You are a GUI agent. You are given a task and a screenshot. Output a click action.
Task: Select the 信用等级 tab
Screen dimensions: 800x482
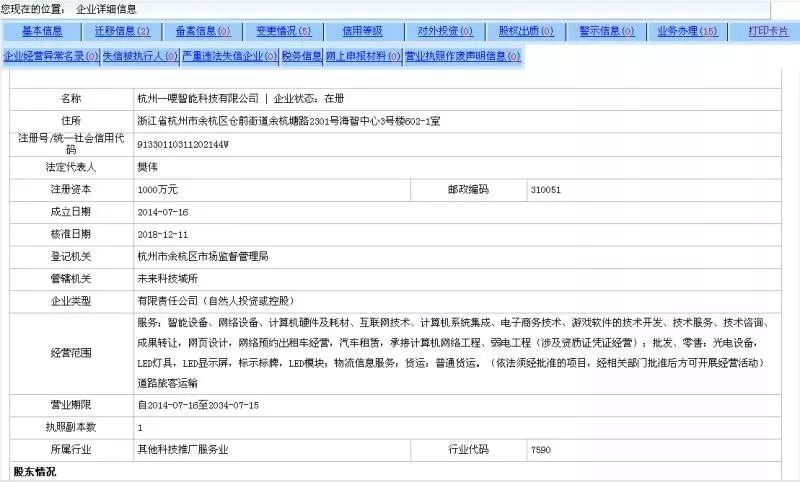coord(362,31)
